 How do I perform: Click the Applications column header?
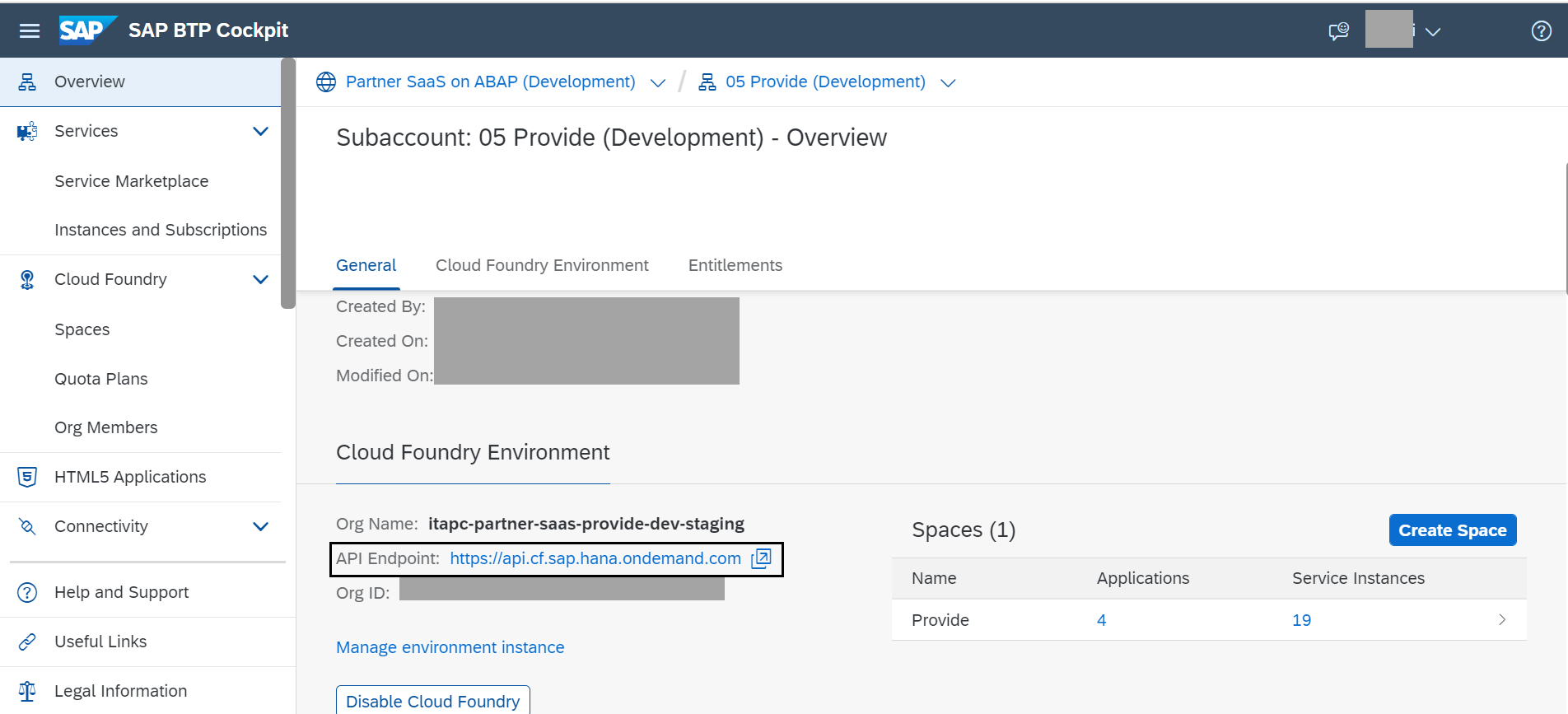[x=1143, y=578]
